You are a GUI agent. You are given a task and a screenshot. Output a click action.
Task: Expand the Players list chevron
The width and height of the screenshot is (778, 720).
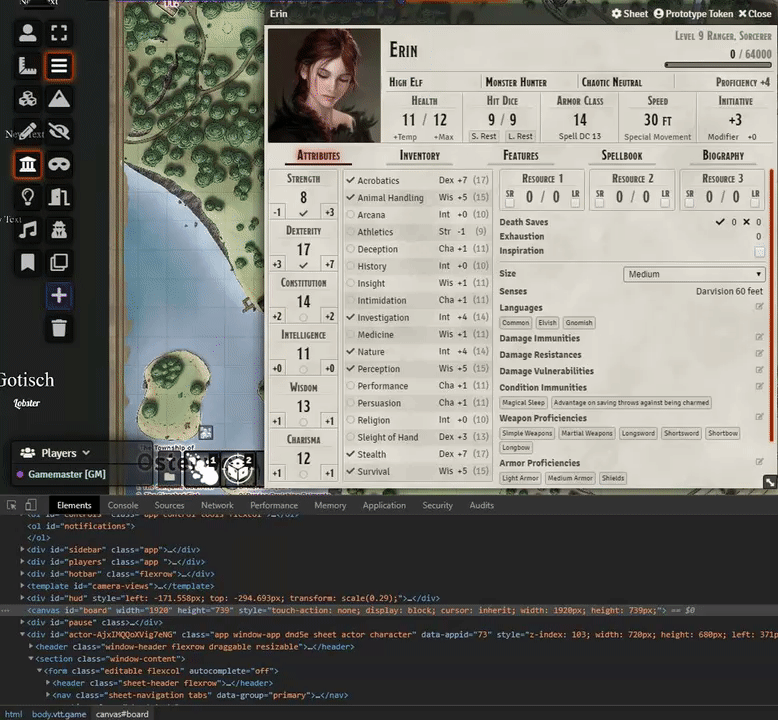(x=86, y=453)
